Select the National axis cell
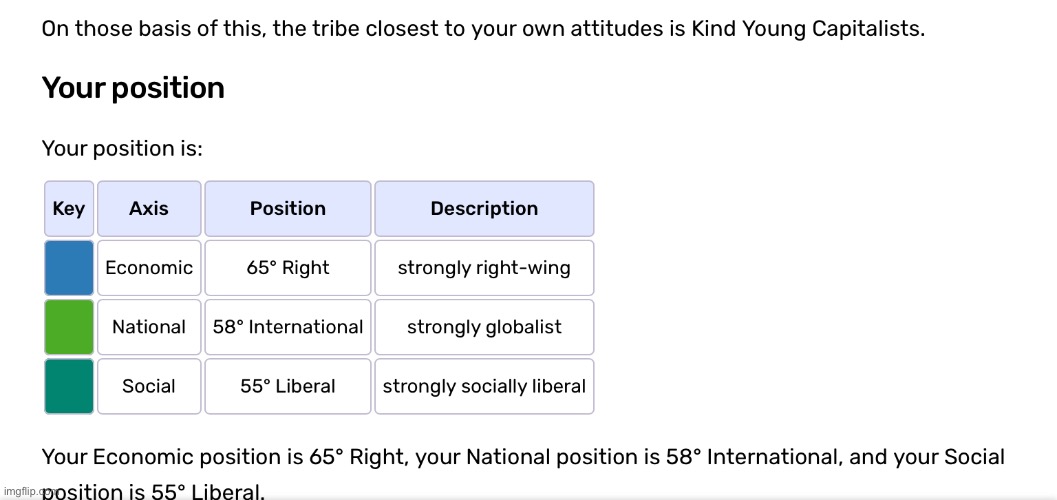Screen dimensions: 1057x500 tap(149, 327)
